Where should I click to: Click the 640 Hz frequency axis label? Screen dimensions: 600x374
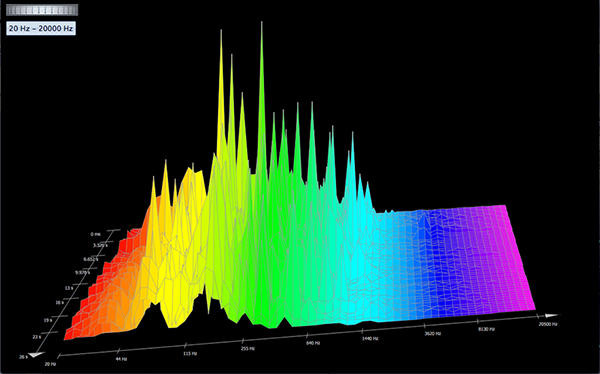tap(313, 343)
